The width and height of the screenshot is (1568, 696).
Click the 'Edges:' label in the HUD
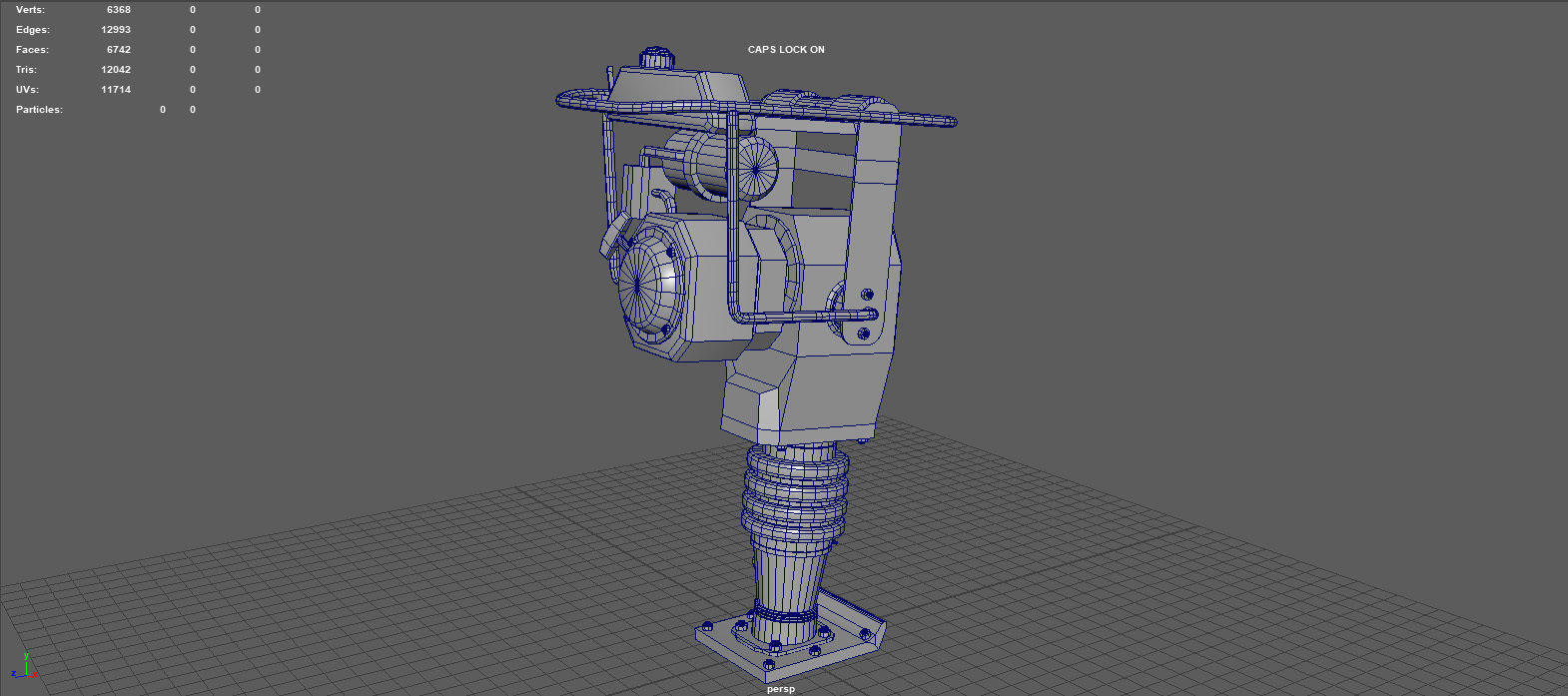tap(33, 30)
